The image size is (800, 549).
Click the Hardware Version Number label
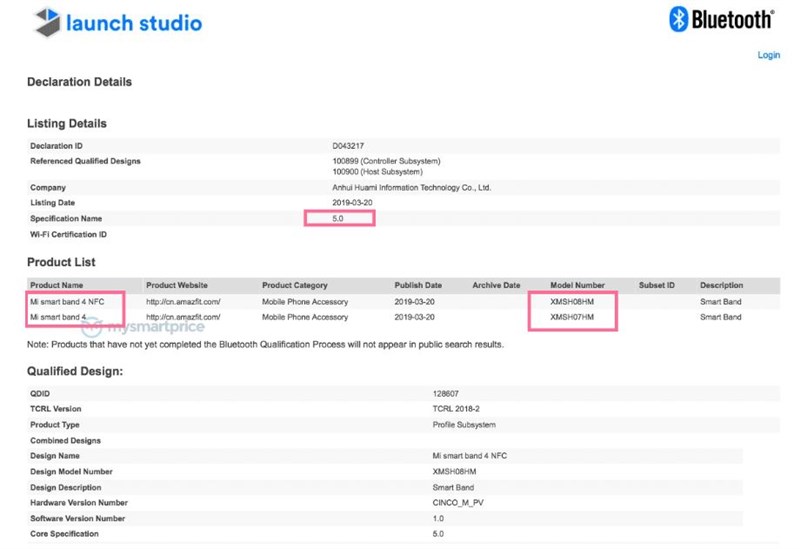79,503
